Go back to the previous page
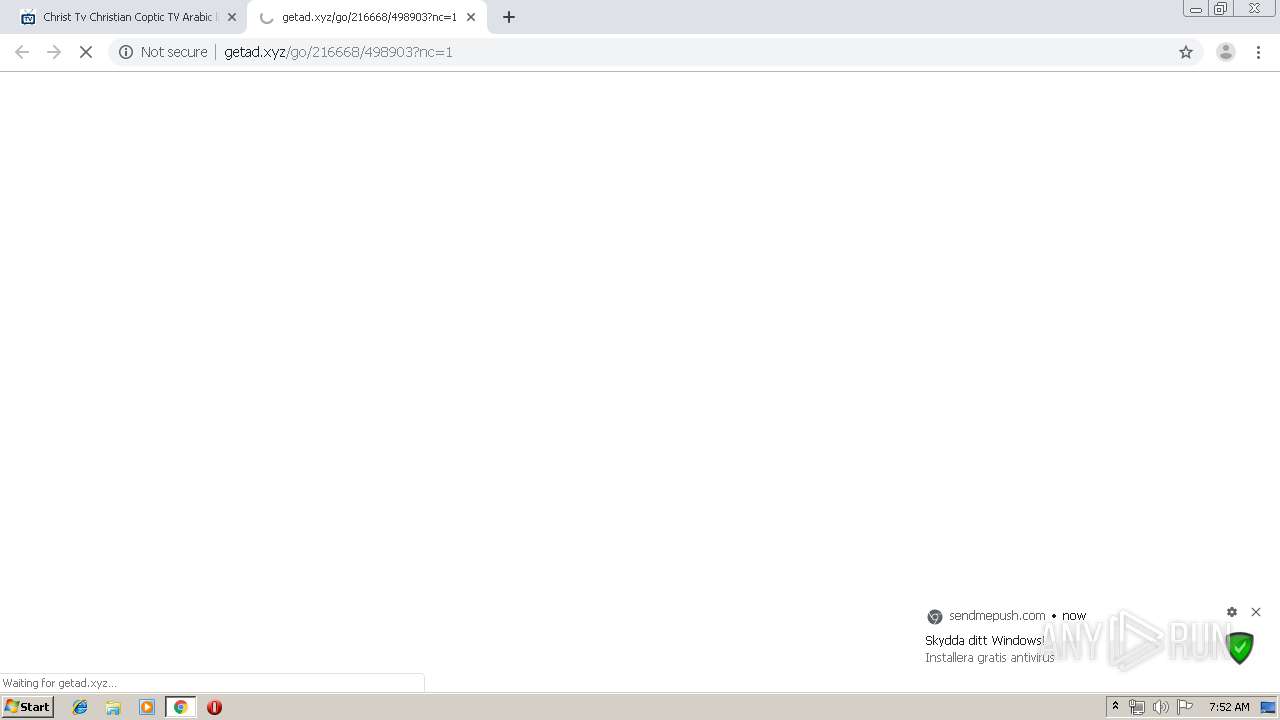Image resolution: width=1280 pixels, height=720 pixels. 22,52
